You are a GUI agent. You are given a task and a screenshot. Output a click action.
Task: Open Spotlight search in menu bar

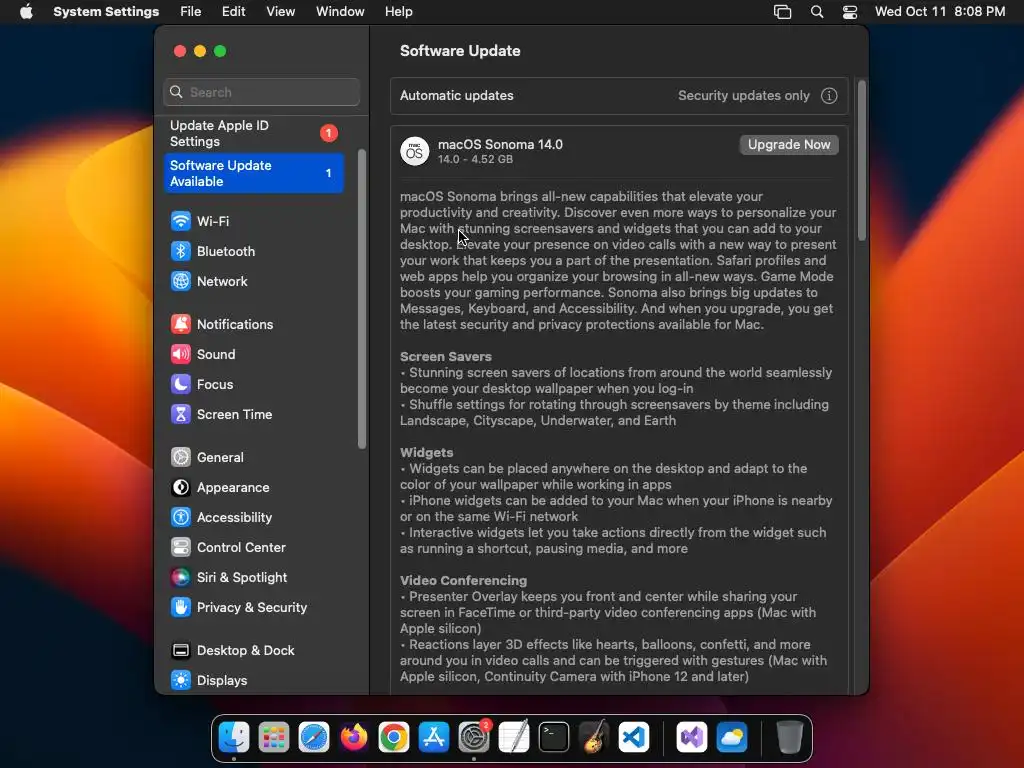click(816, 12)
